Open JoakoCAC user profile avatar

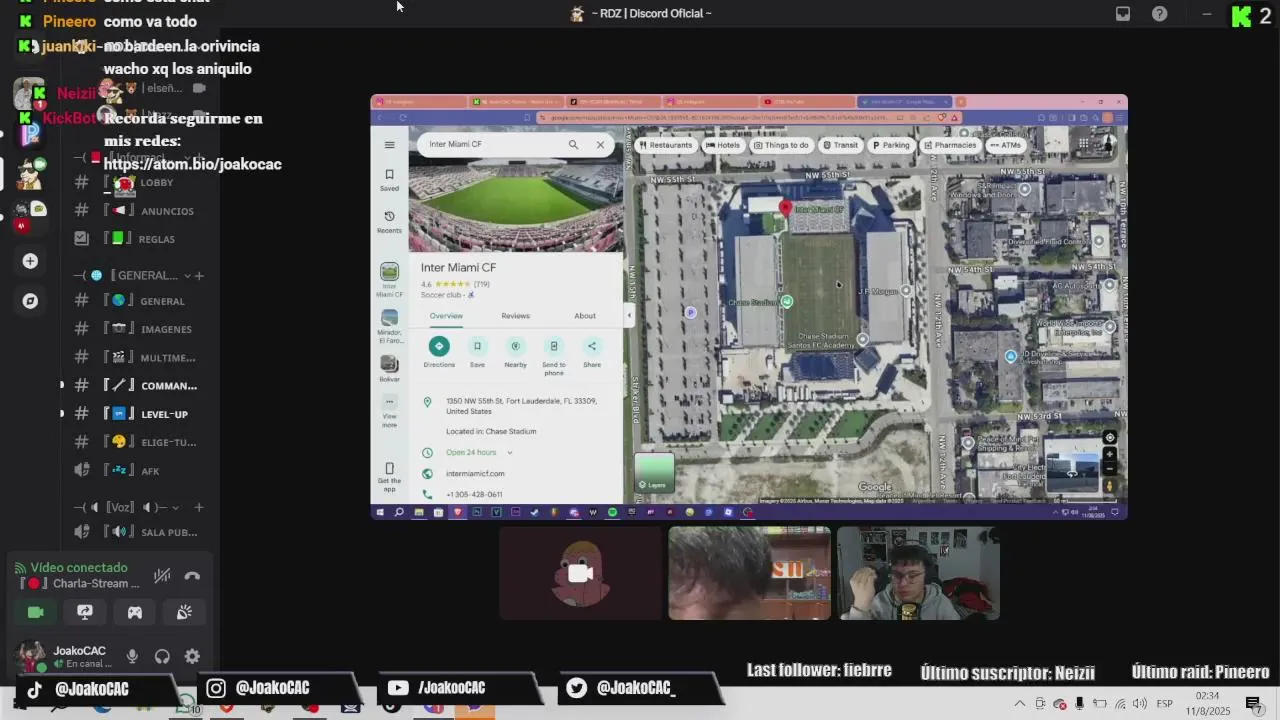coord(31,657)
